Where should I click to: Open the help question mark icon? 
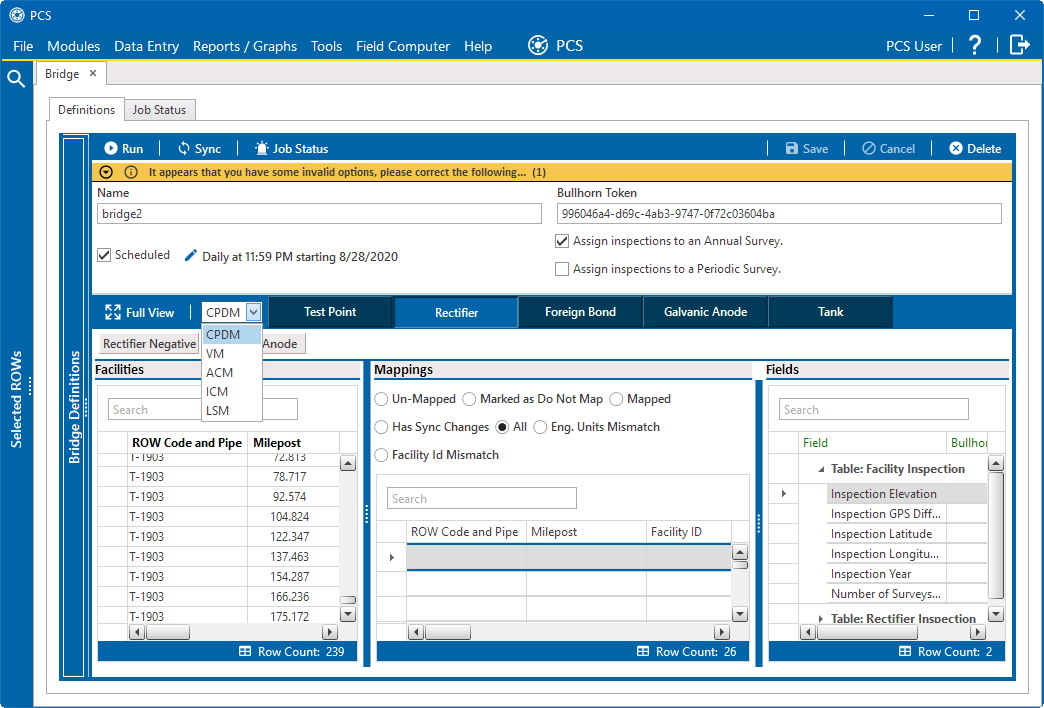975,45
